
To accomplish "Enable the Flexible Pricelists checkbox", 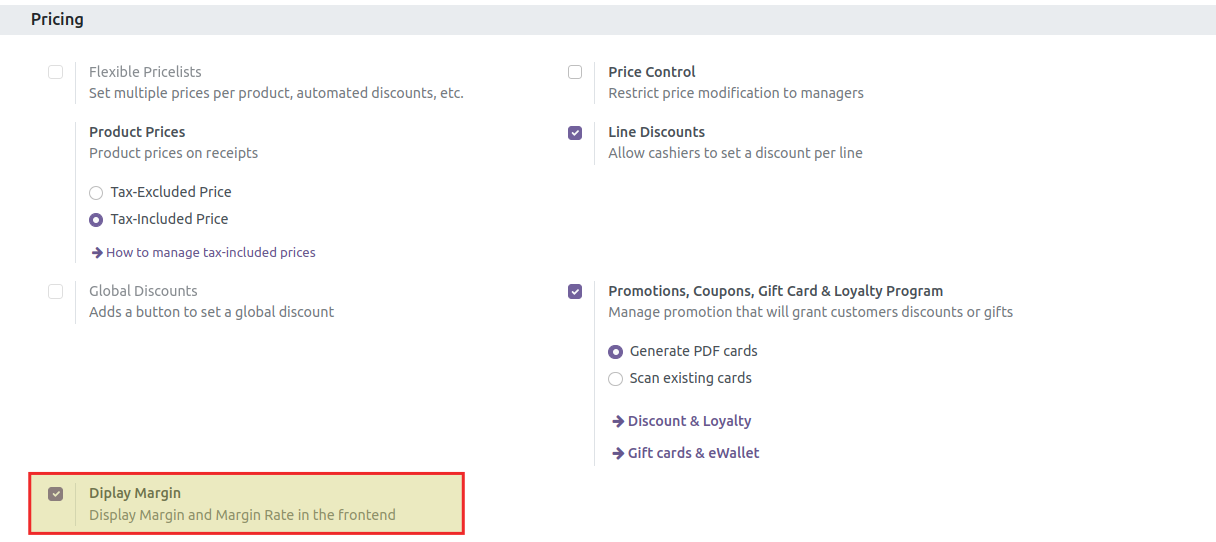I will click(56, 72).
